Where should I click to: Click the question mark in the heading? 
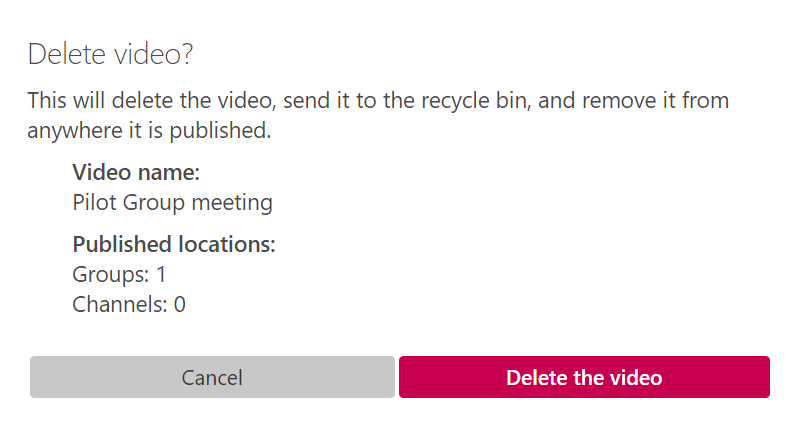[x=186, y=54]
